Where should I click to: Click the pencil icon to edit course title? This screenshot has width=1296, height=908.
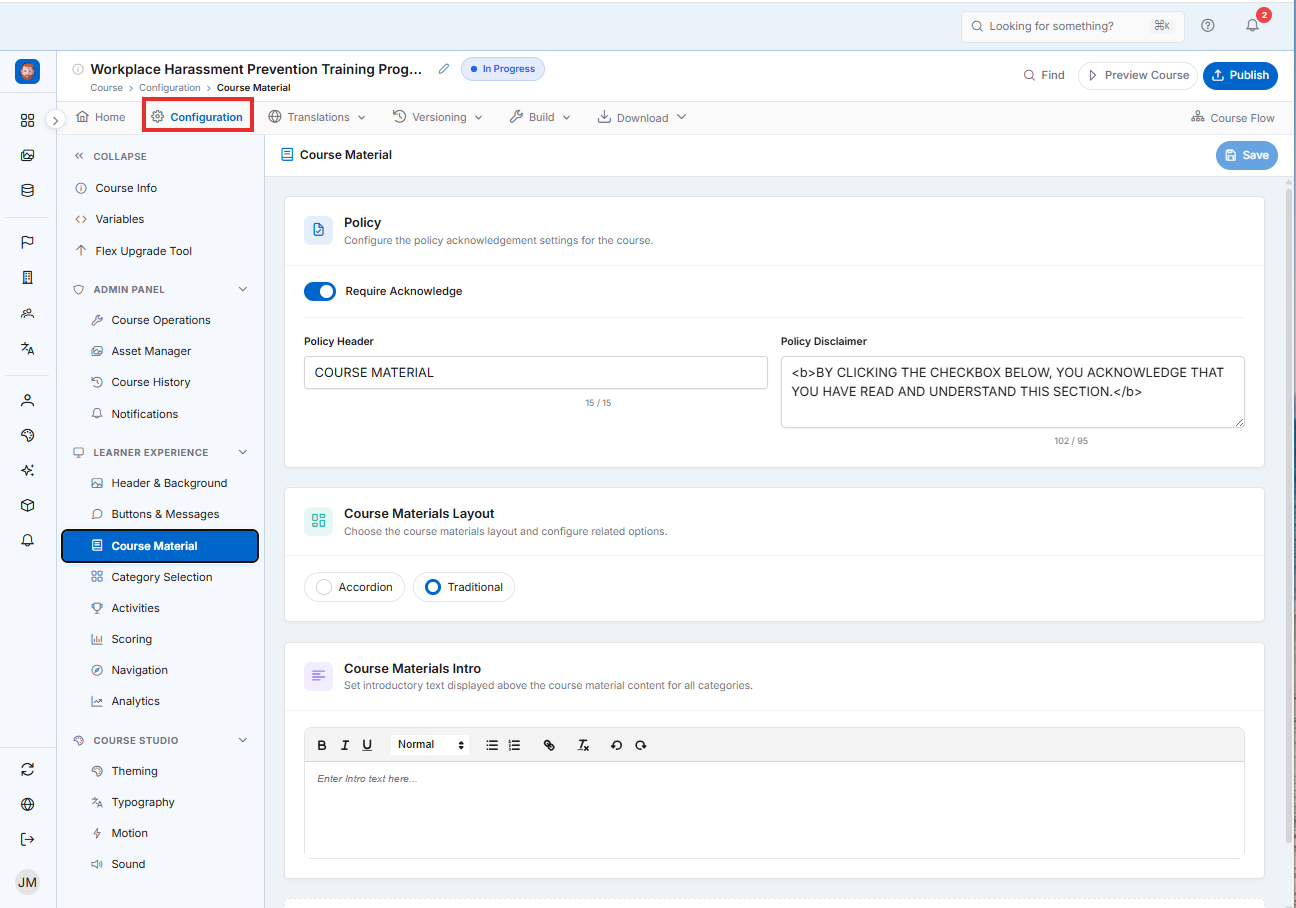[x=444, y=69]
